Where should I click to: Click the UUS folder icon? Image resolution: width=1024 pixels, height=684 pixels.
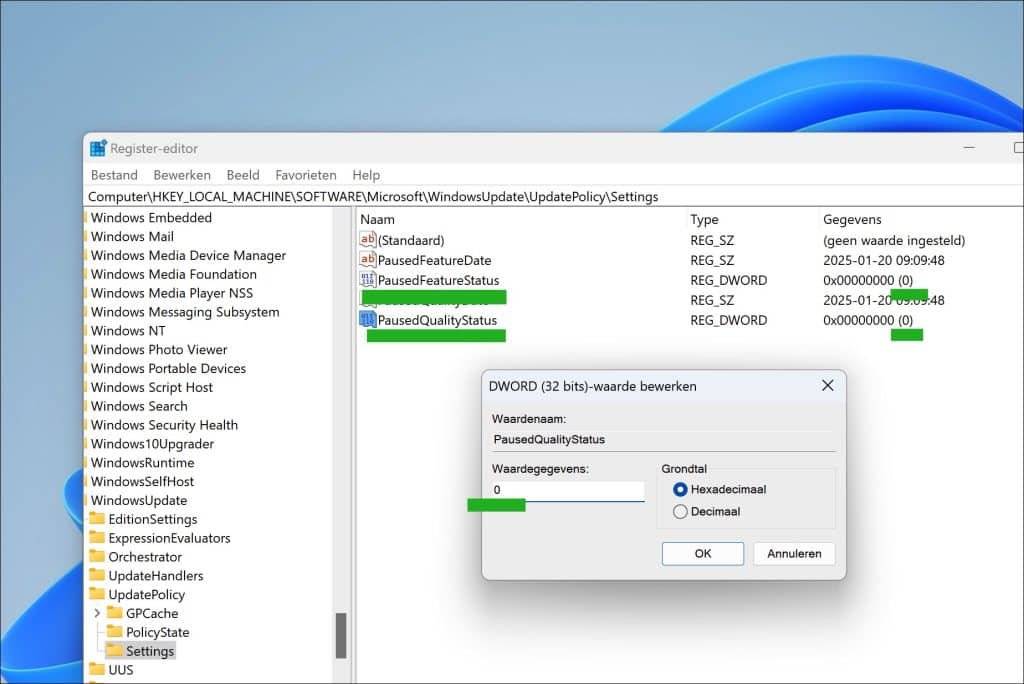[x=97, y=670]
